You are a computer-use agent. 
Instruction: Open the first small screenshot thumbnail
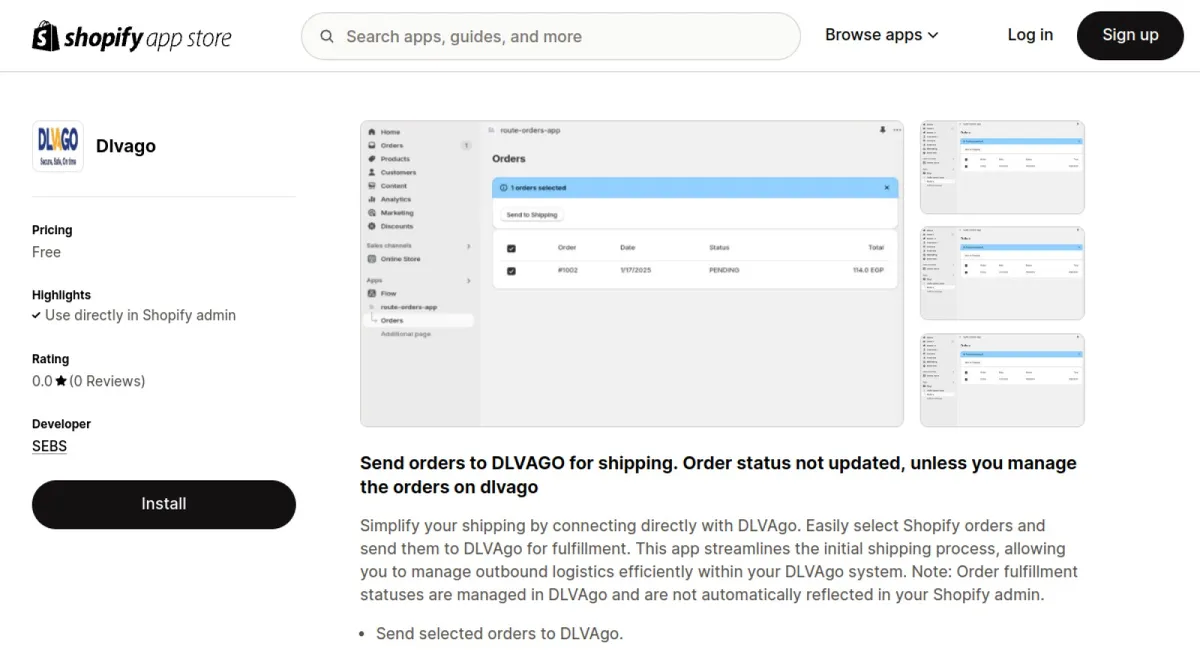point(1002,167)
